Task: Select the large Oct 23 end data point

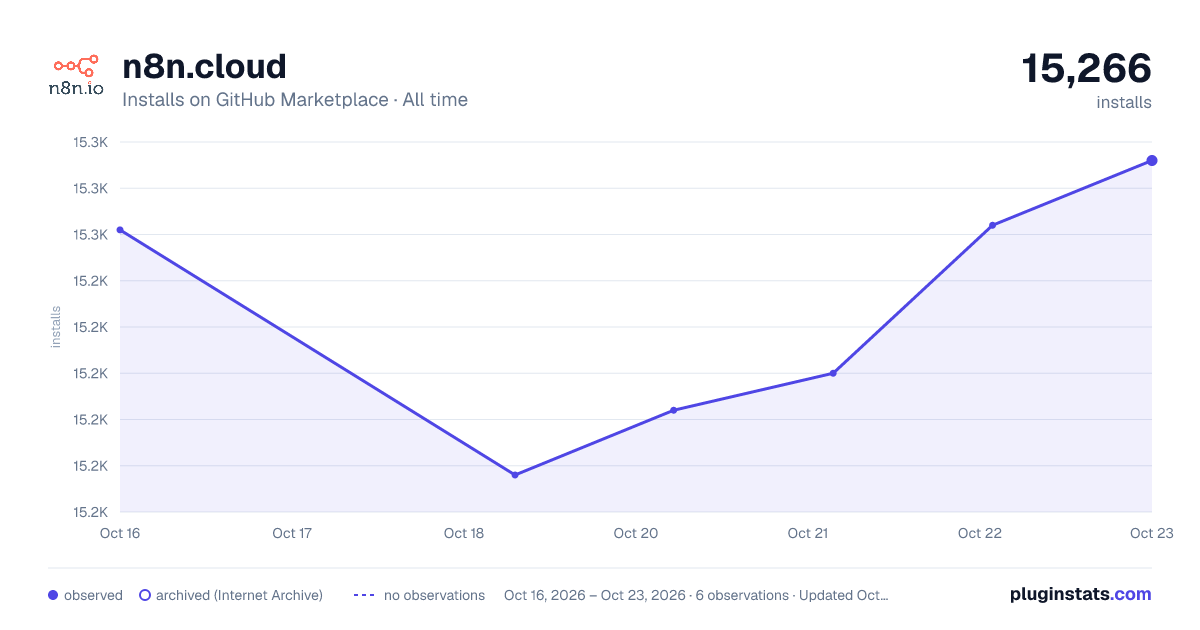Action: point(1152,160)
